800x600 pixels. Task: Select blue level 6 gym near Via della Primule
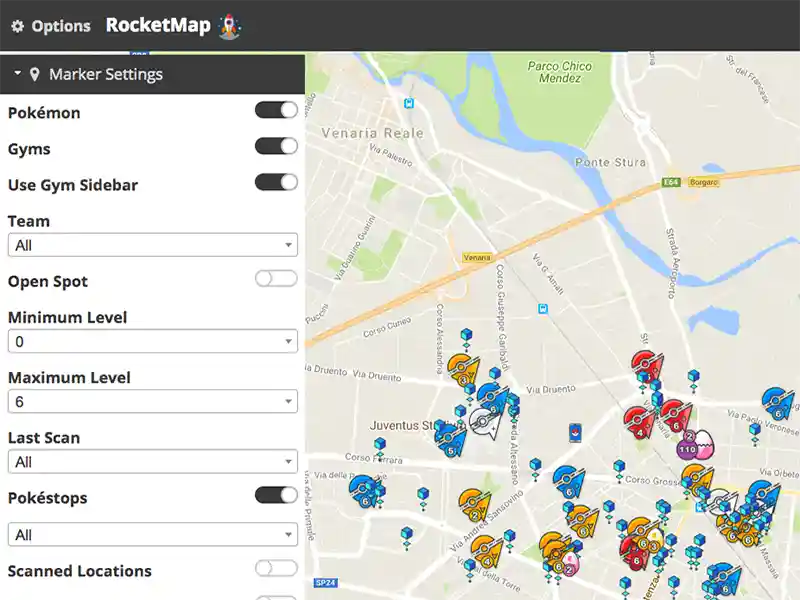pyautogui.click(x=364, y=491)
